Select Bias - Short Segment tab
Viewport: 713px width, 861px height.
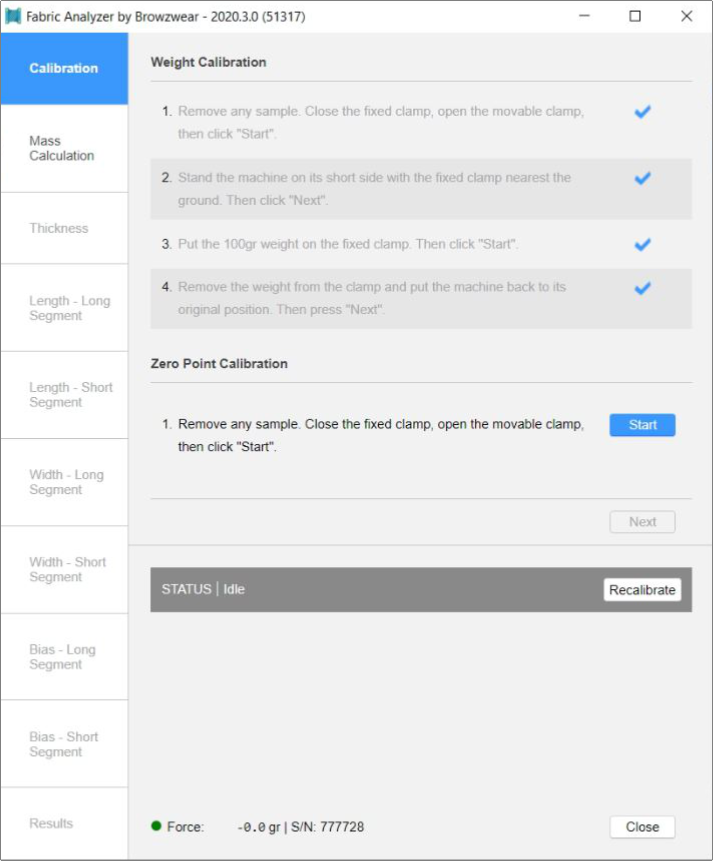(64, 744)
